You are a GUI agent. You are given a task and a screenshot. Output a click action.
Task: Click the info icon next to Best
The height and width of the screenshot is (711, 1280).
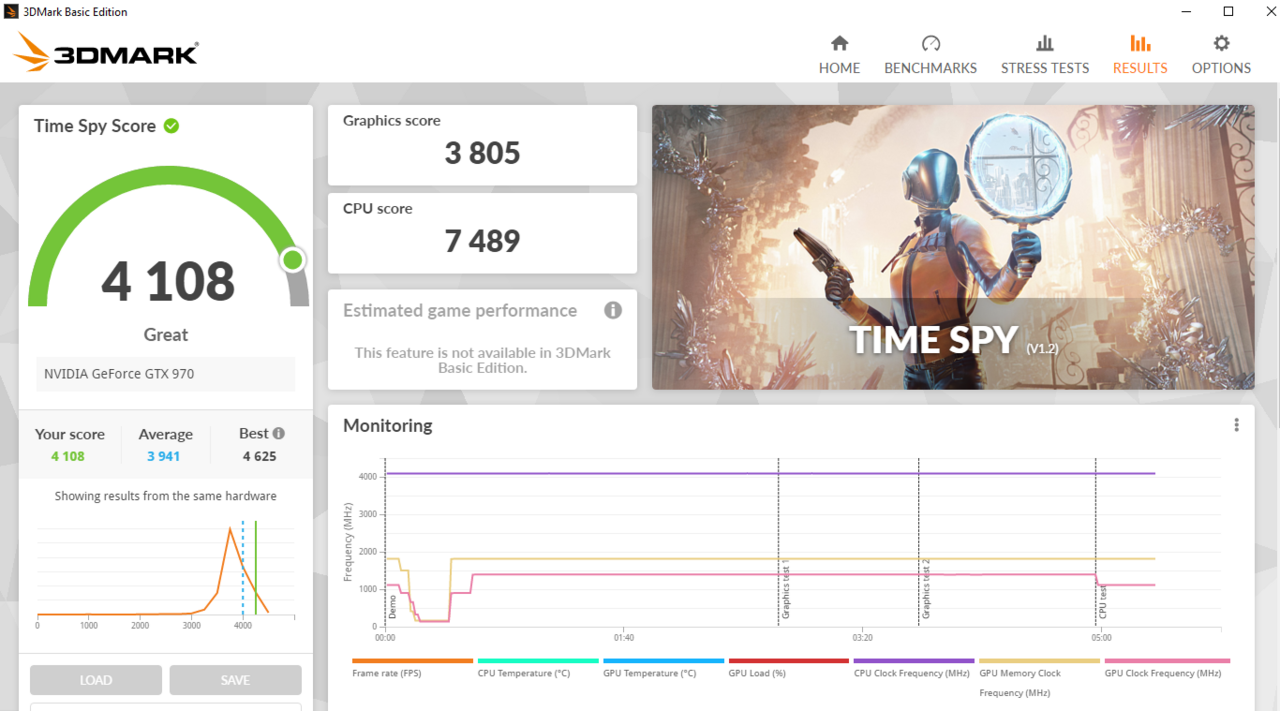coord(279,433)
